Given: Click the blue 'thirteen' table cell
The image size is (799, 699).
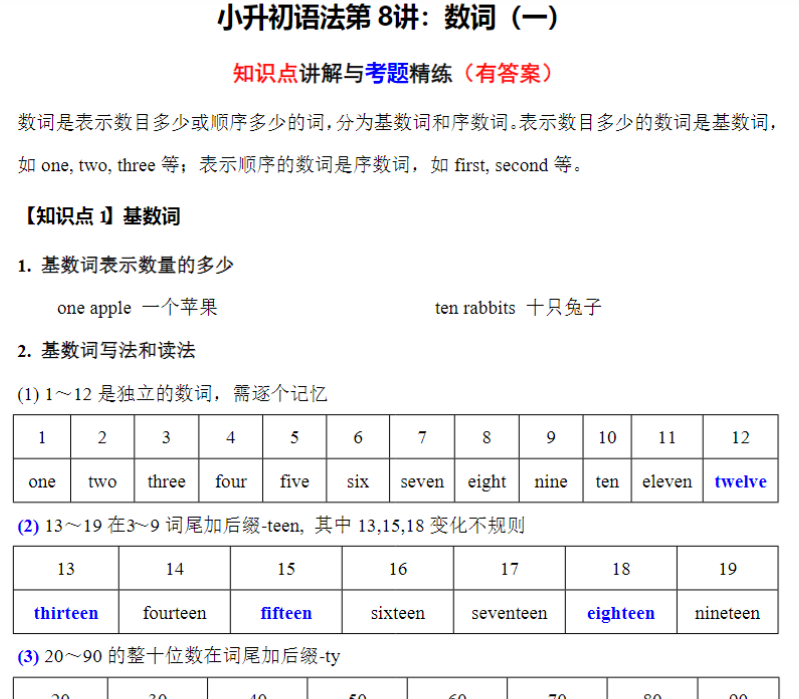Looking at the screenshot, I should 66,613.
